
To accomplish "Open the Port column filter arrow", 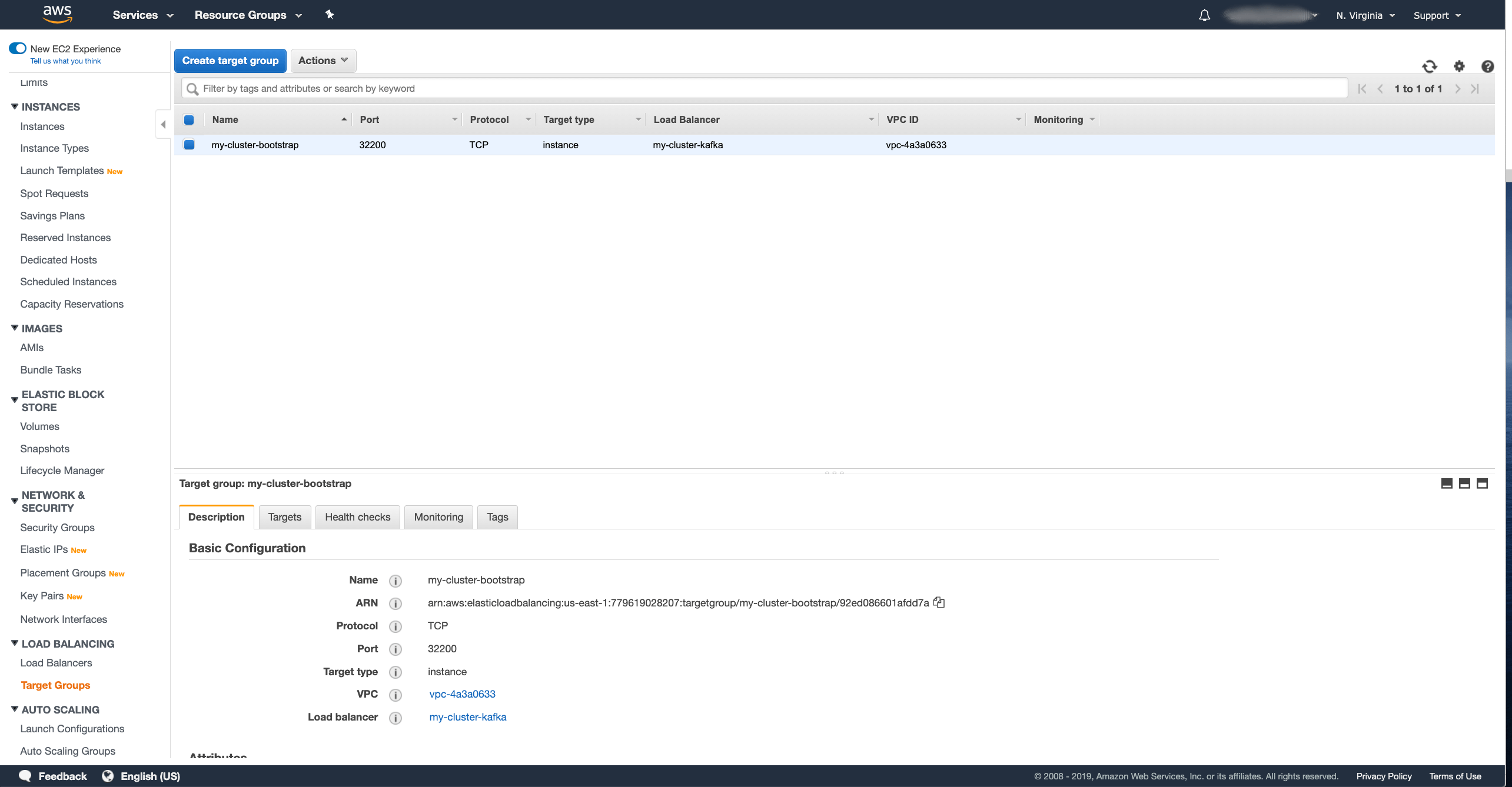I will (454, 119).
